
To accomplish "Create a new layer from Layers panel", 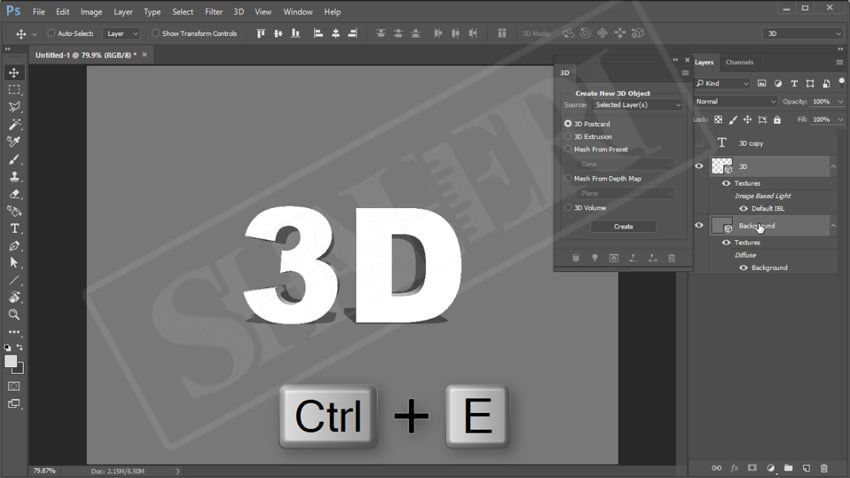I will [806, 467].
